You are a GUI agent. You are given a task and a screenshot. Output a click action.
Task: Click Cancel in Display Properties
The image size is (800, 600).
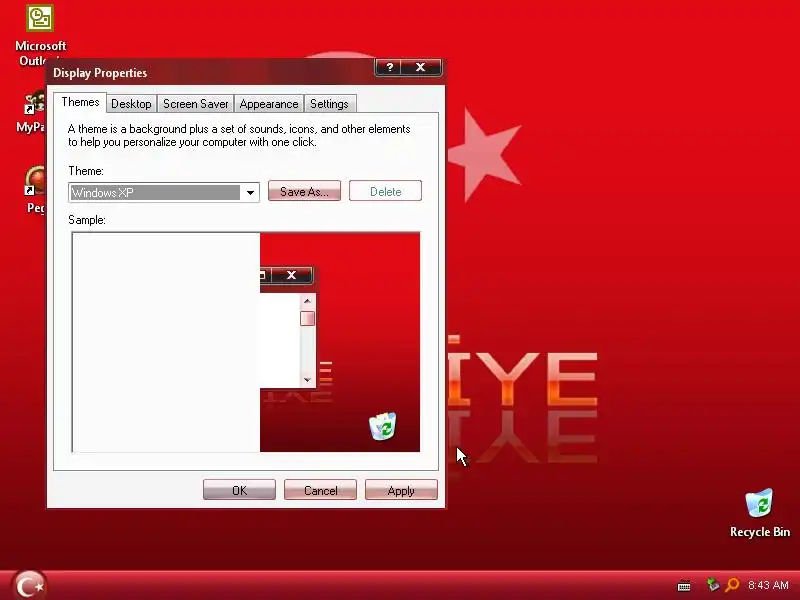tap(320, 490)
